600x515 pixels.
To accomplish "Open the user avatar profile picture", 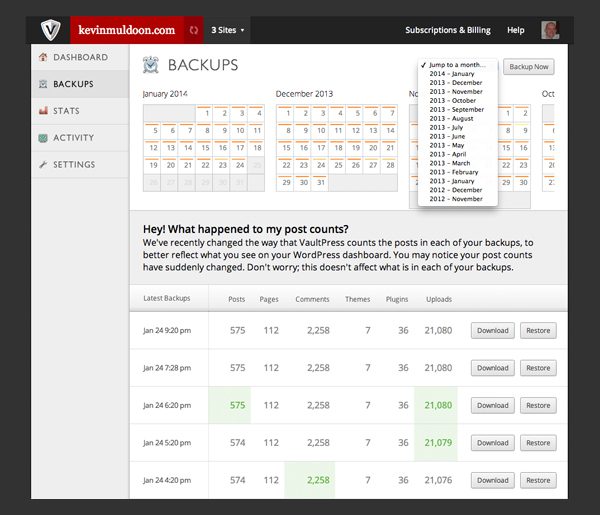I will pos(551,30).
